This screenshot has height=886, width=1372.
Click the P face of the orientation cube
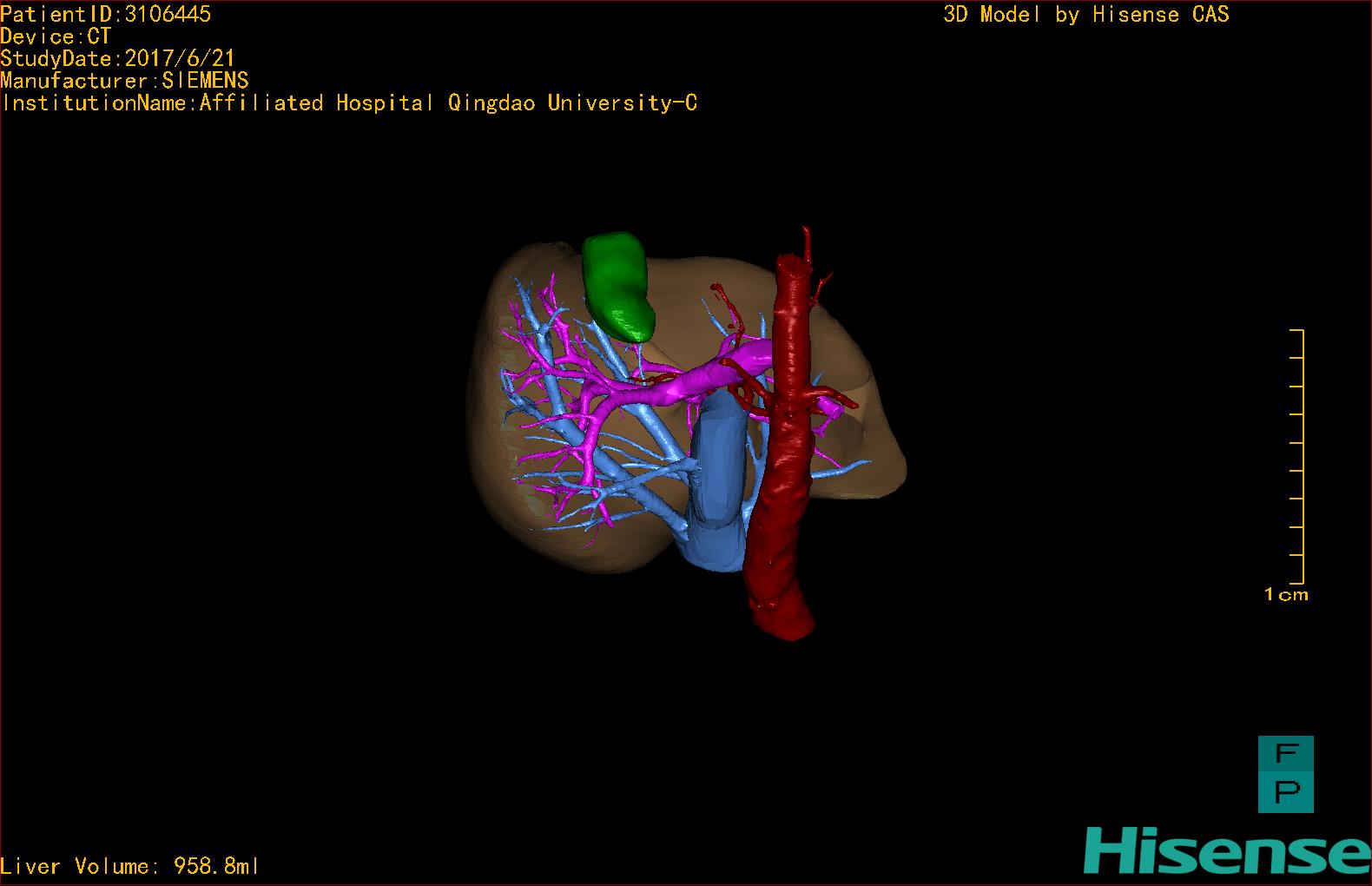tap(1286, 793)
